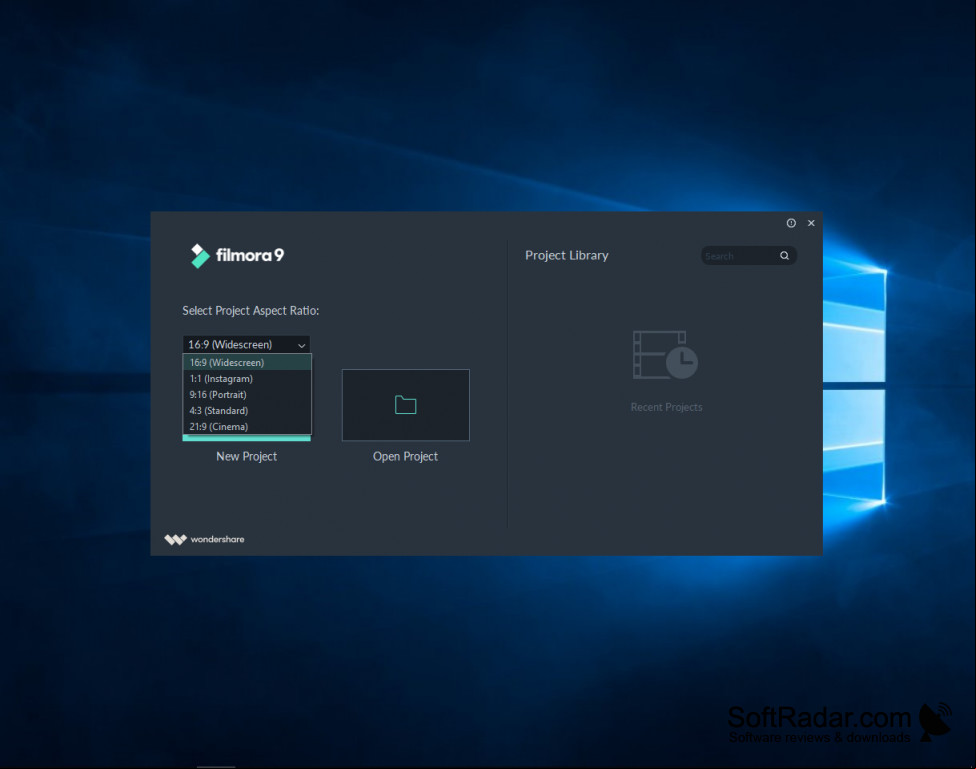Close the Filmora9 startup window
This screenshot has width=976, height=769.
[x=811, y=223]
